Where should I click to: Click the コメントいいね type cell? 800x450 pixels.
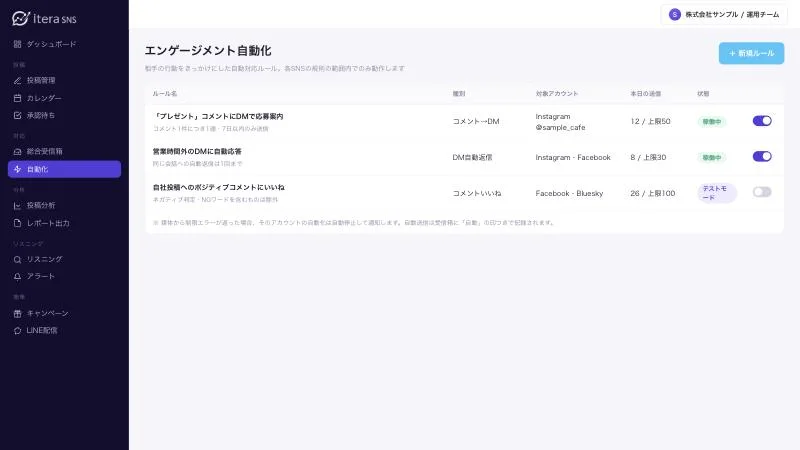tap(477, 193)
